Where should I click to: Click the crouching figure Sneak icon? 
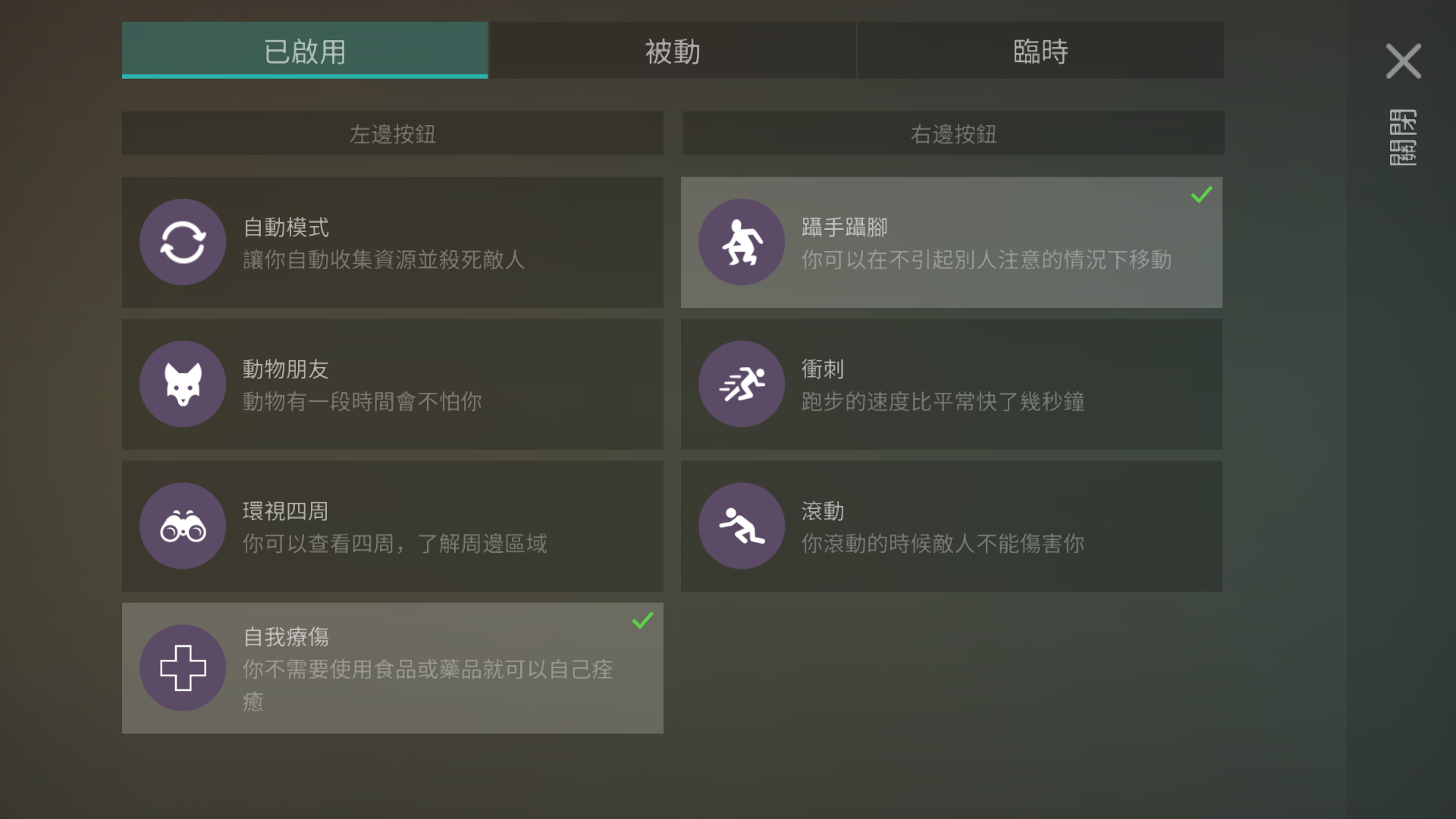(742, 242)
